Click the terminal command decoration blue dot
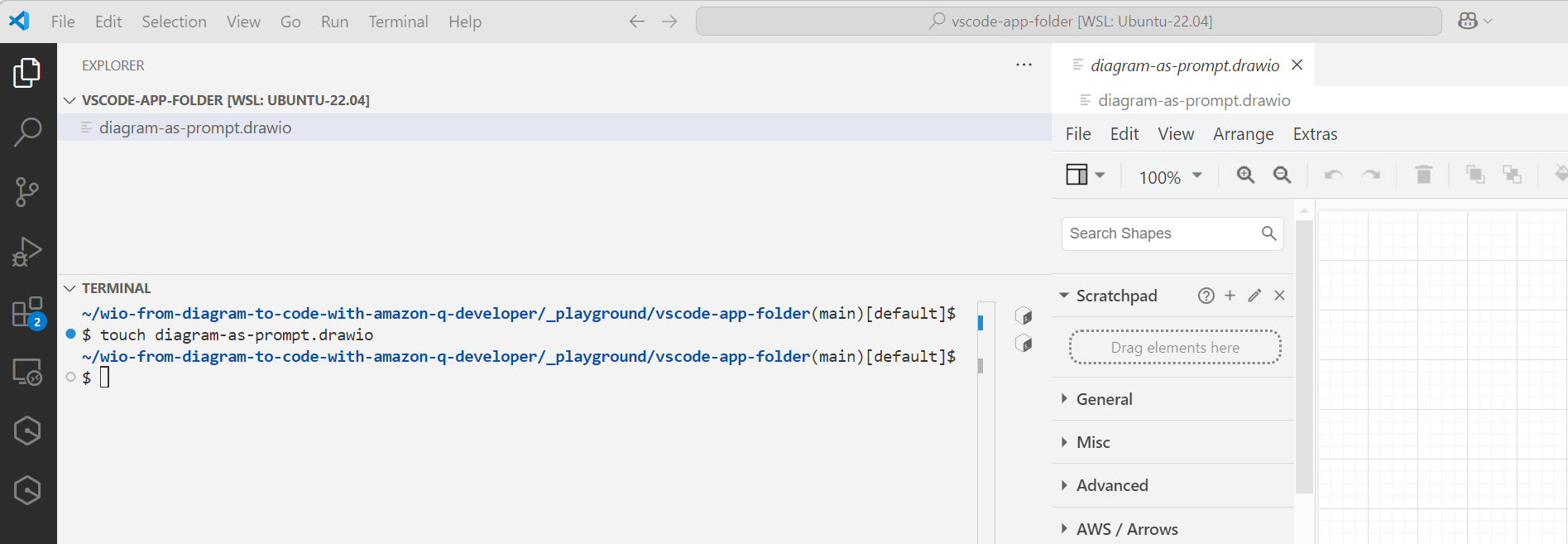This screenshot has height=544, width=1568. click(x=71, y=335)
